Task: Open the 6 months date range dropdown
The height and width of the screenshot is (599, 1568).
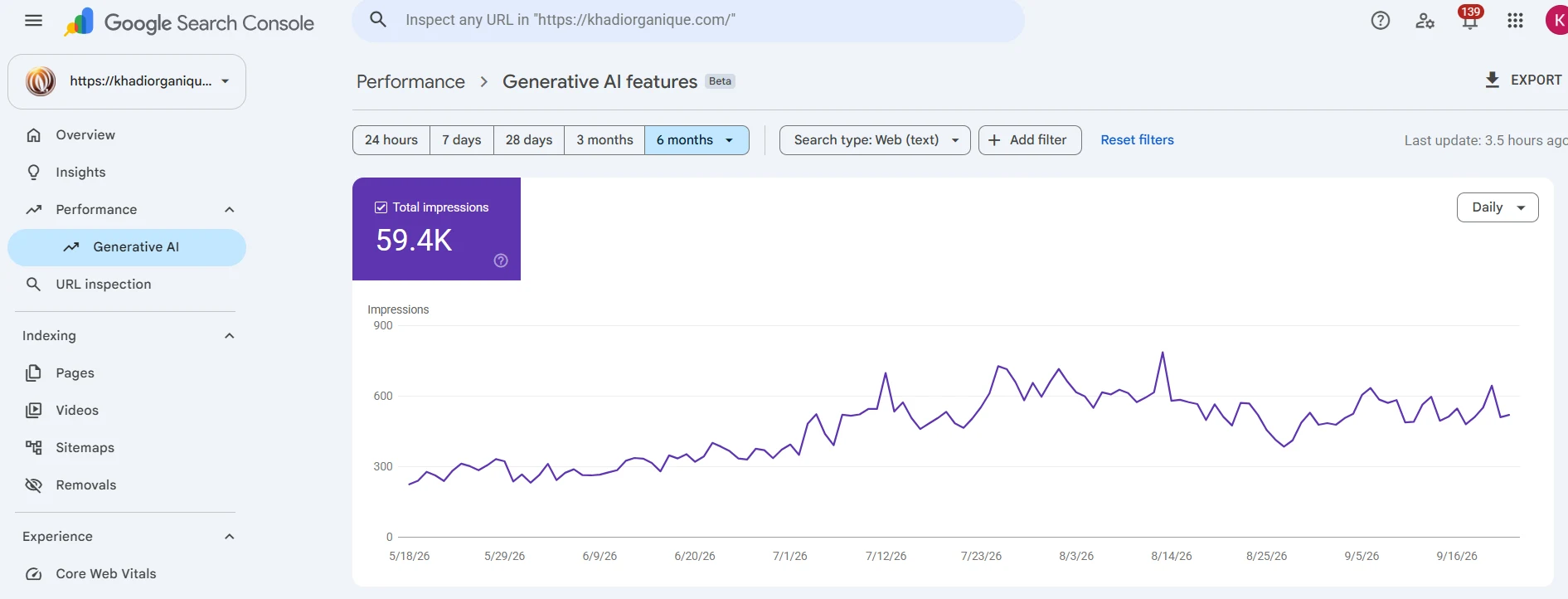Action: (x=697, y=140)
